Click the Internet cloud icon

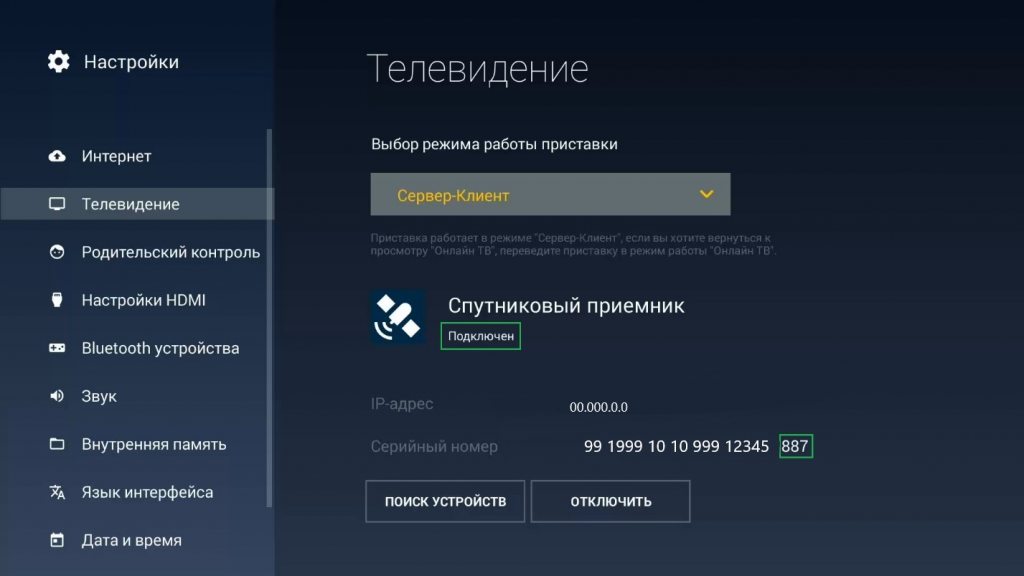click(57, 156)
